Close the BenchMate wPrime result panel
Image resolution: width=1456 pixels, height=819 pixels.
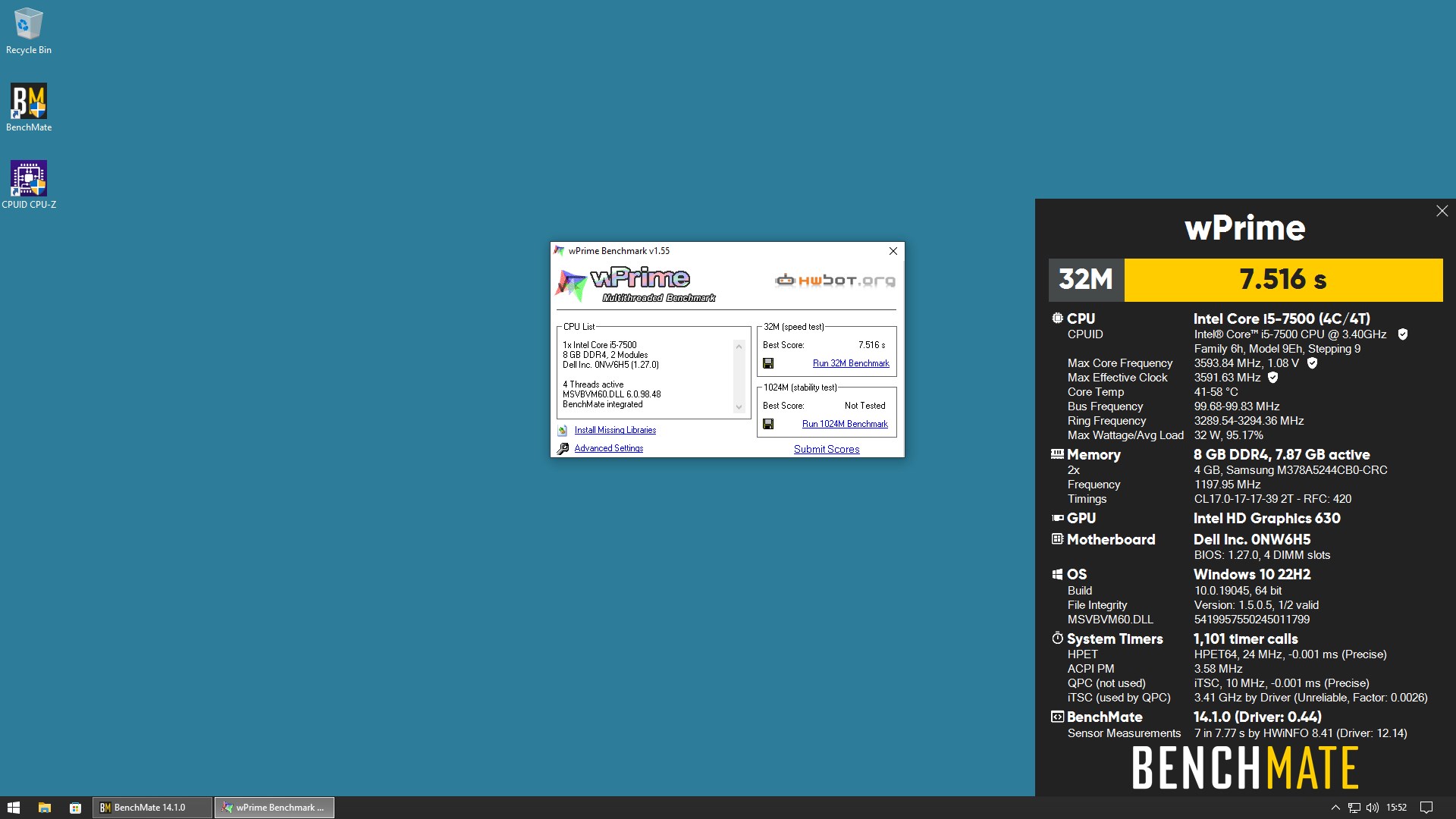pyautogui.click(x=1442, y=211)
